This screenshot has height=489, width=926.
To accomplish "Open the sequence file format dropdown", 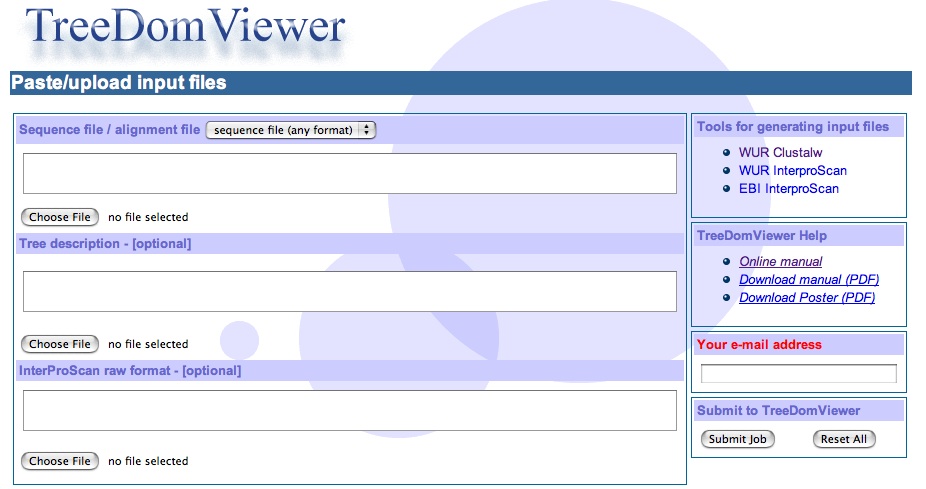I will click(x=290, y=130).
